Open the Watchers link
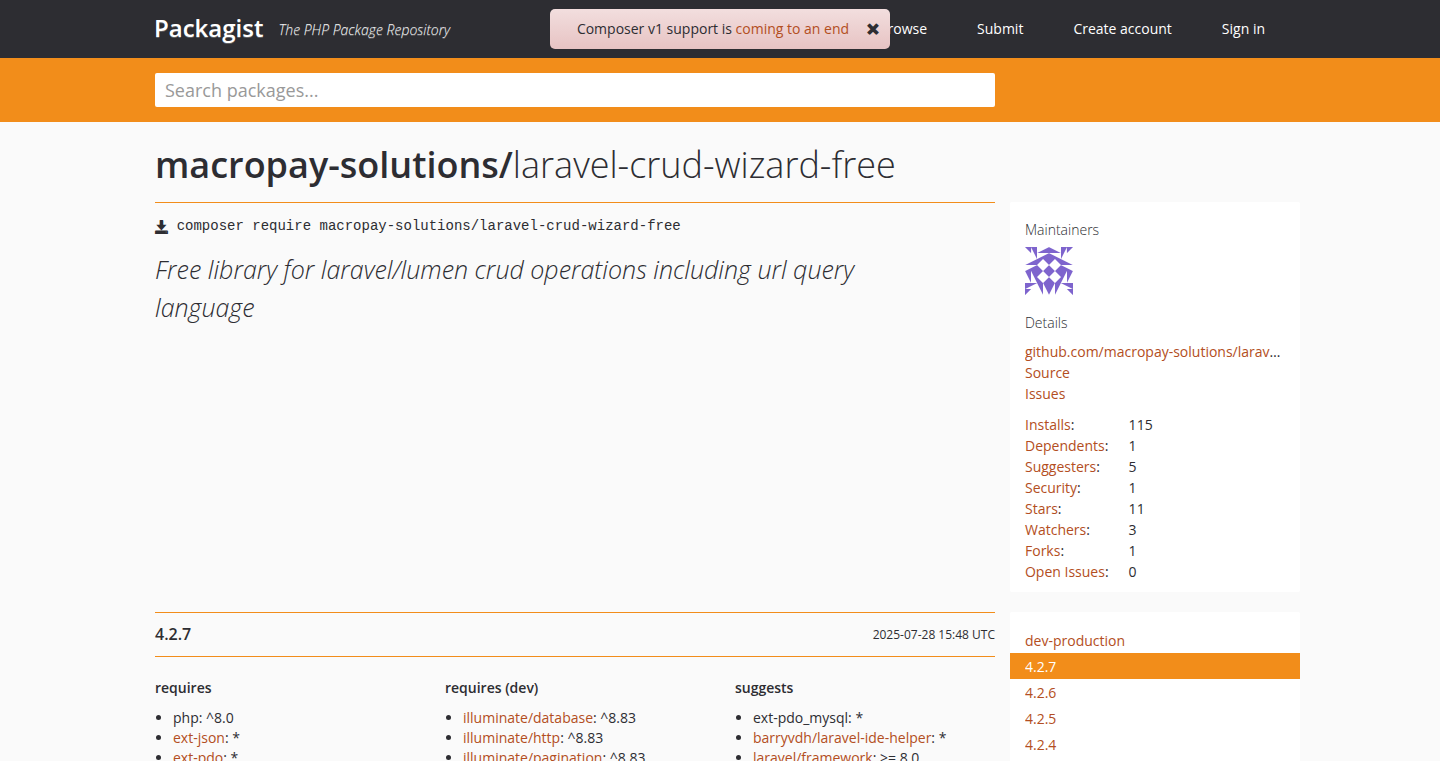This screenshot has height=761, width=1440. [1057, 530]
